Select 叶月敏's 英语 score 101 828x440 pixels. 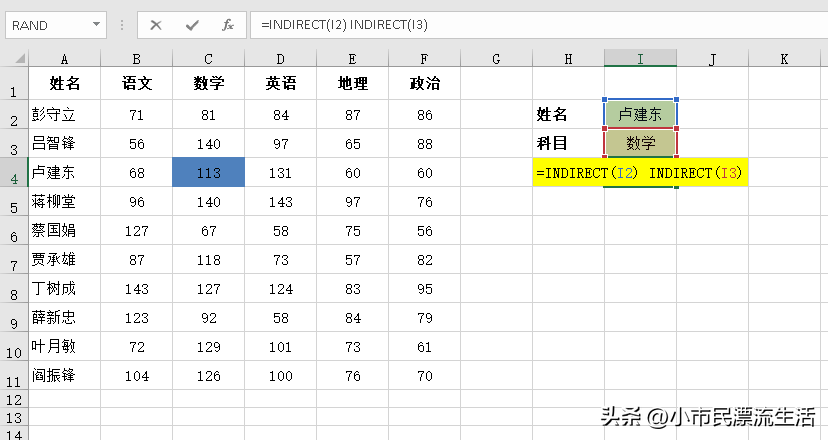click(280, 347)
